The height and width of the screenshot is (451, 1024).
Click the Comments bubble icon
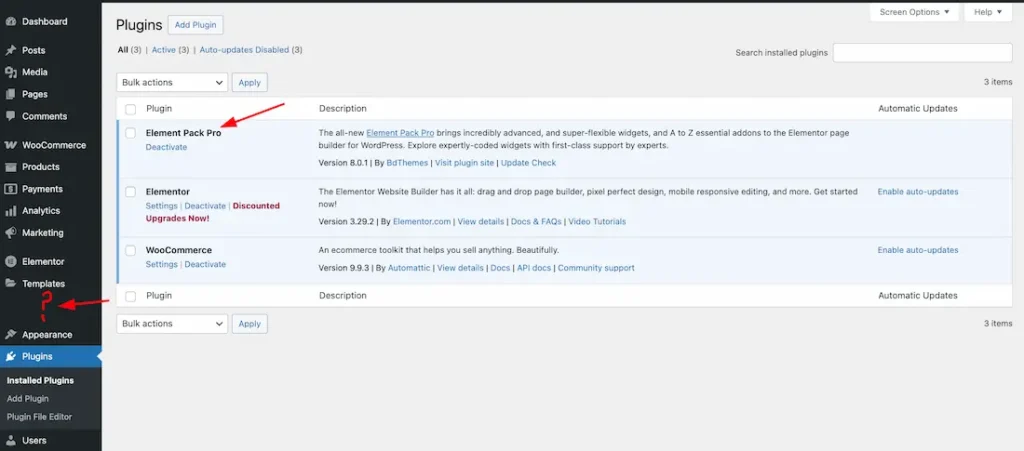[x=11, y=116]
